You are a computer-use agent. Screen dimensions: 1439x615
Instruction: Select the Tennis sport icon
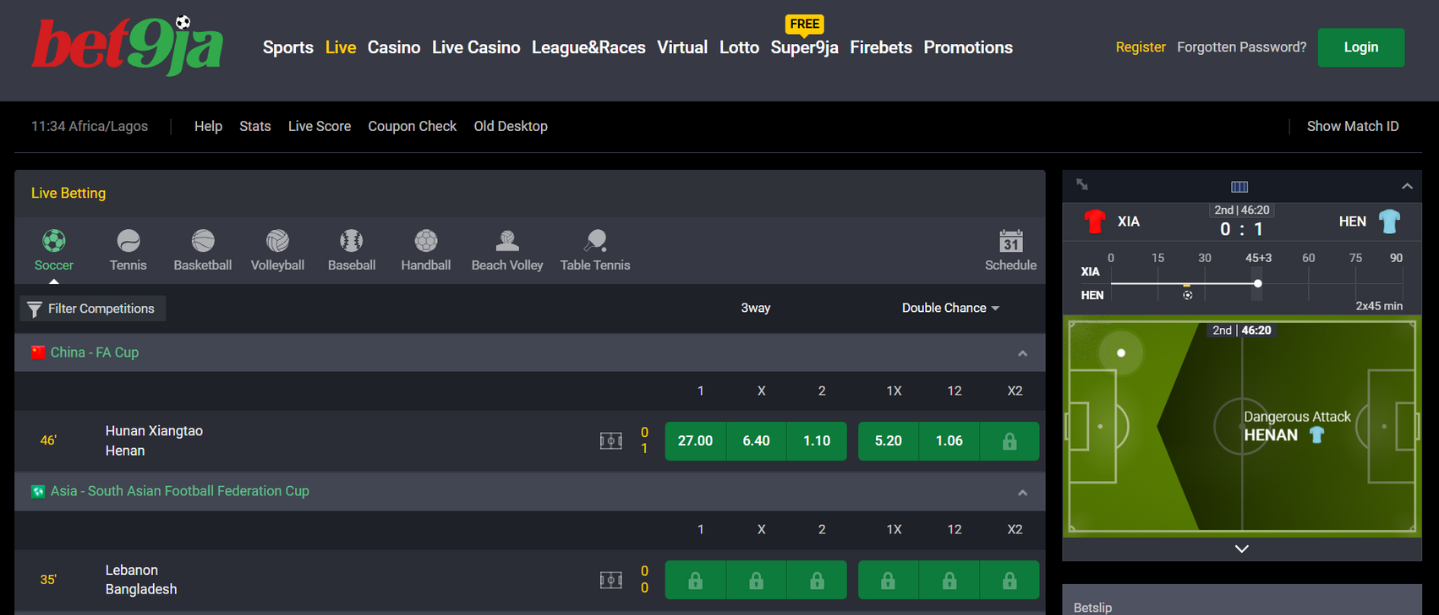(x=128, y=241)
